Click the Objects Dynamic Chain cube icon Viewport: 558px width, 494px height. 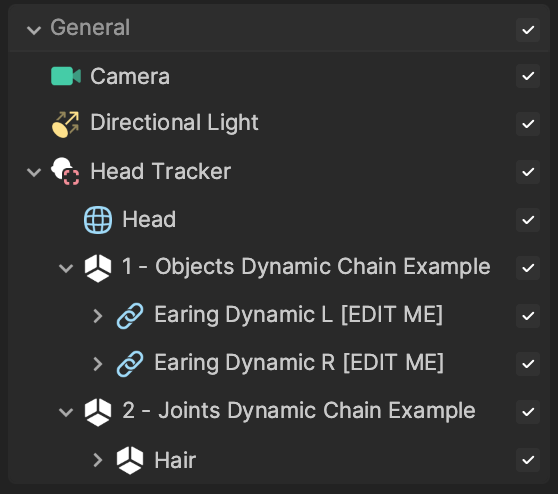tap(98, 268)
